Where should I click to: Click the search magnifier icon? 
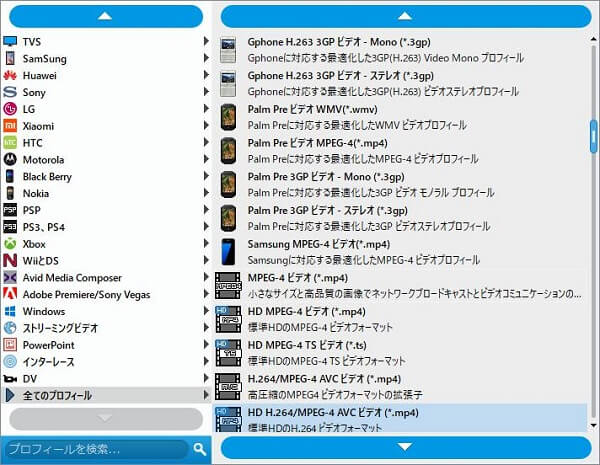[x=200, y=449]
